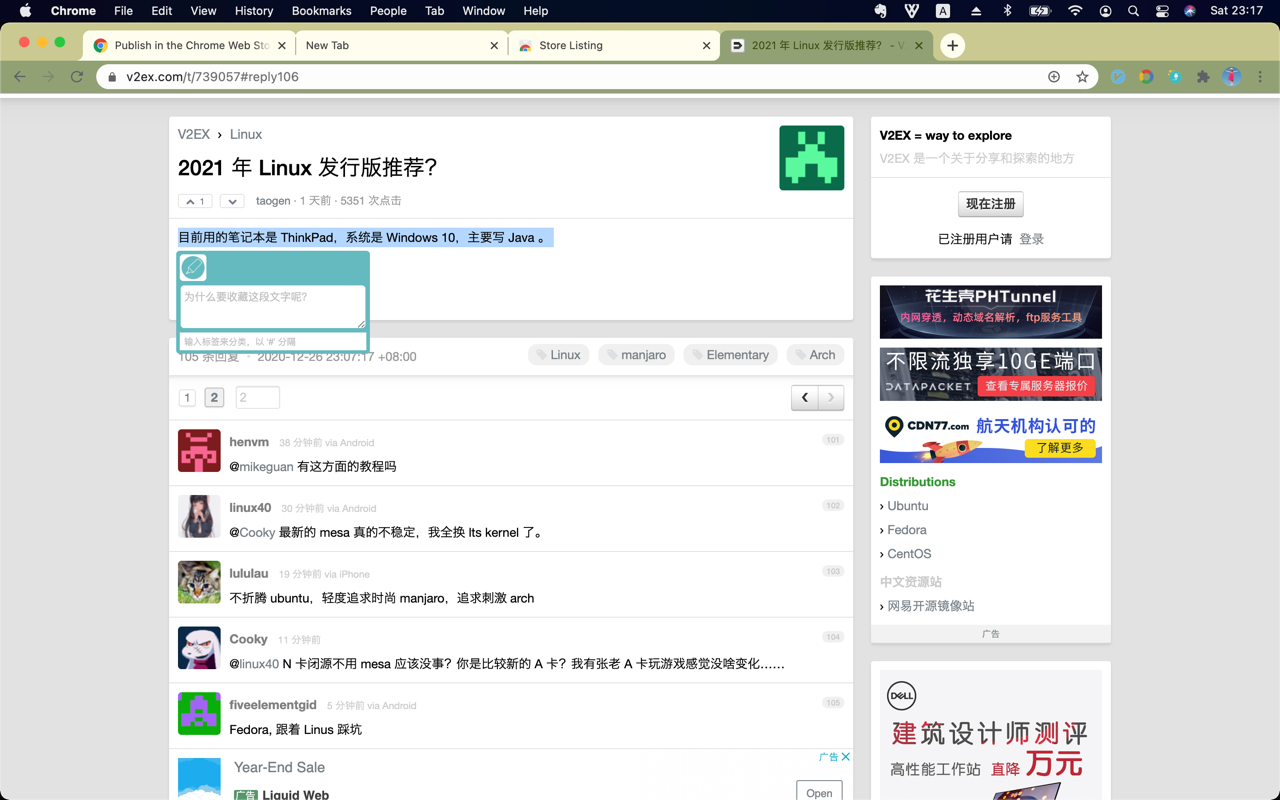Viewport: 1280px width, 800px height.
Task: Open the teal extension icon in the toolbar
Action: [1174, 76]
